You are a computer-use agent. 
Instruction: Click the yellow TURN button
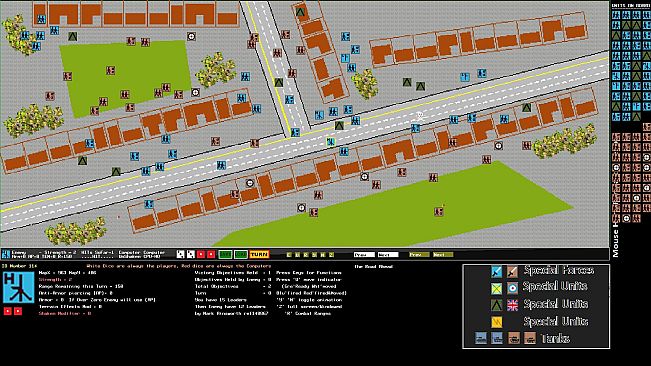(x=259, y=254)
